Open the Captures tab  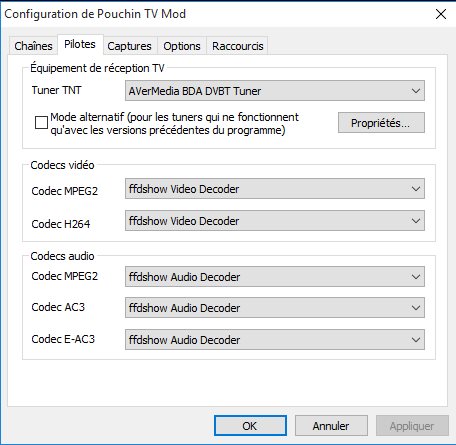tap(129, 46)
